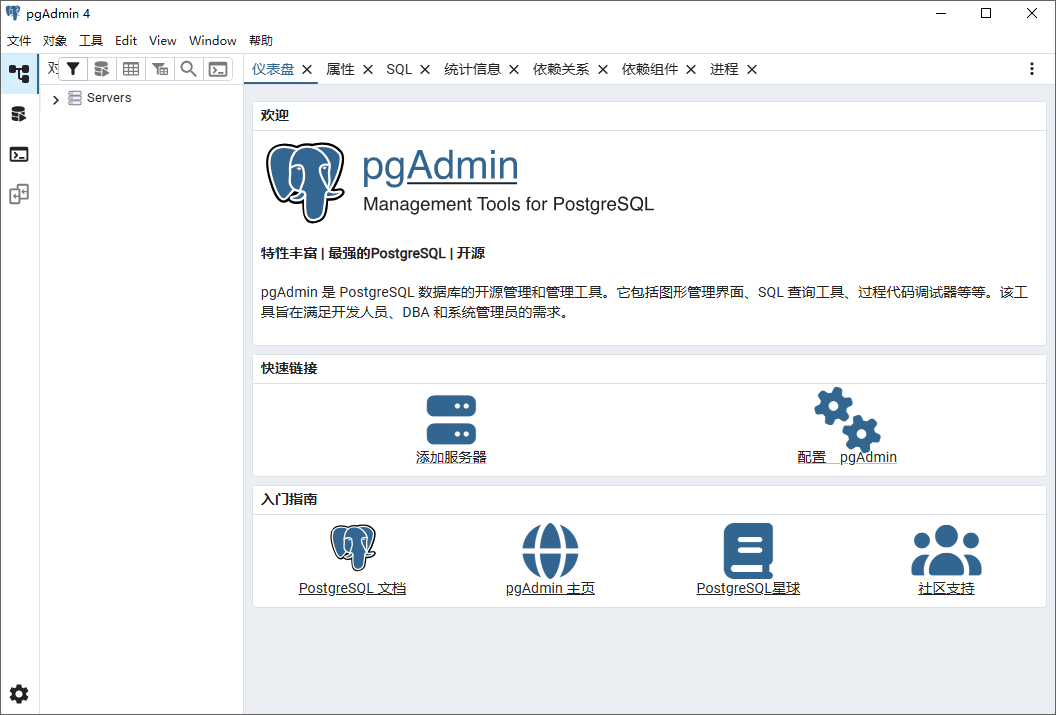The height and width of the screenshot is (715, 1056).
Task: Click the 配置 pgAdmin link
Action: (x=847, y=457)
